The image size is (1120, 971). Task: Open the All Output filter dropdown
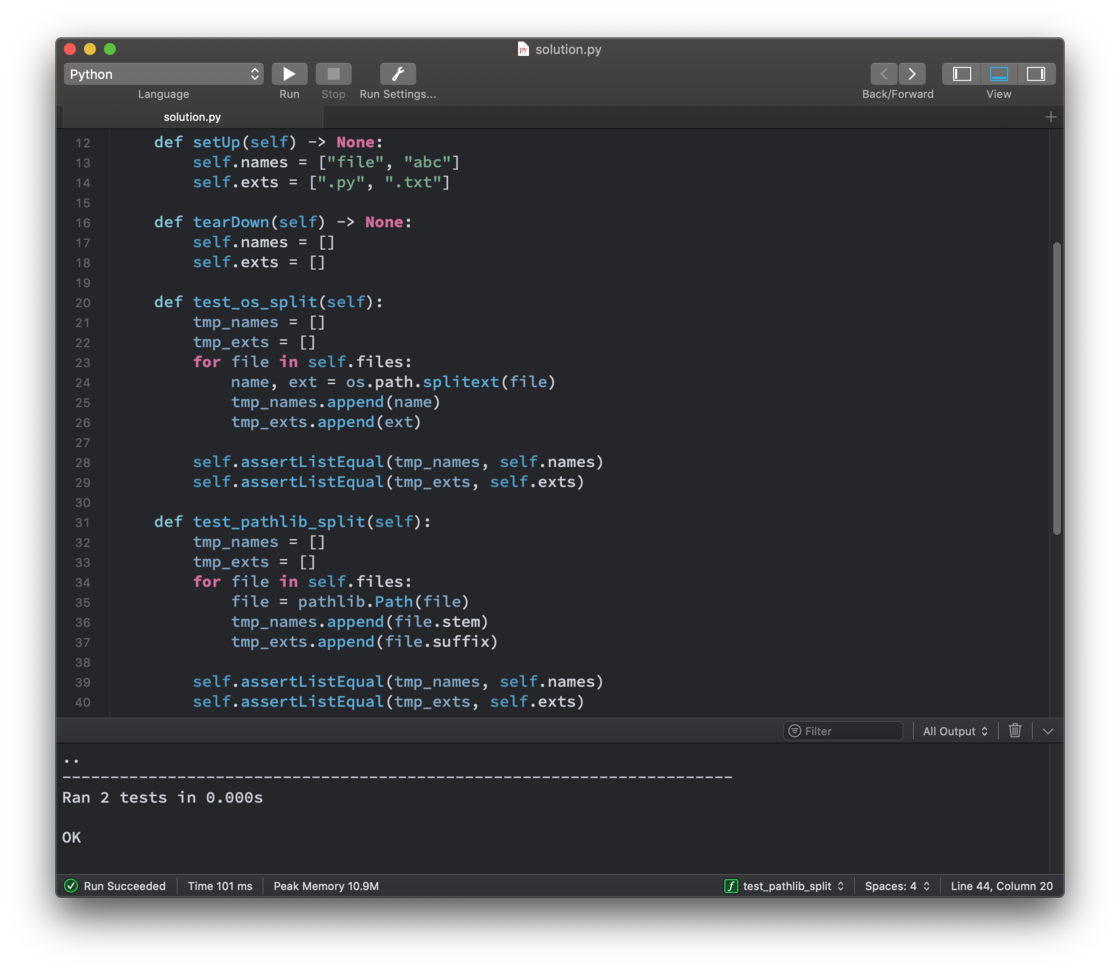tap(954, 730)
